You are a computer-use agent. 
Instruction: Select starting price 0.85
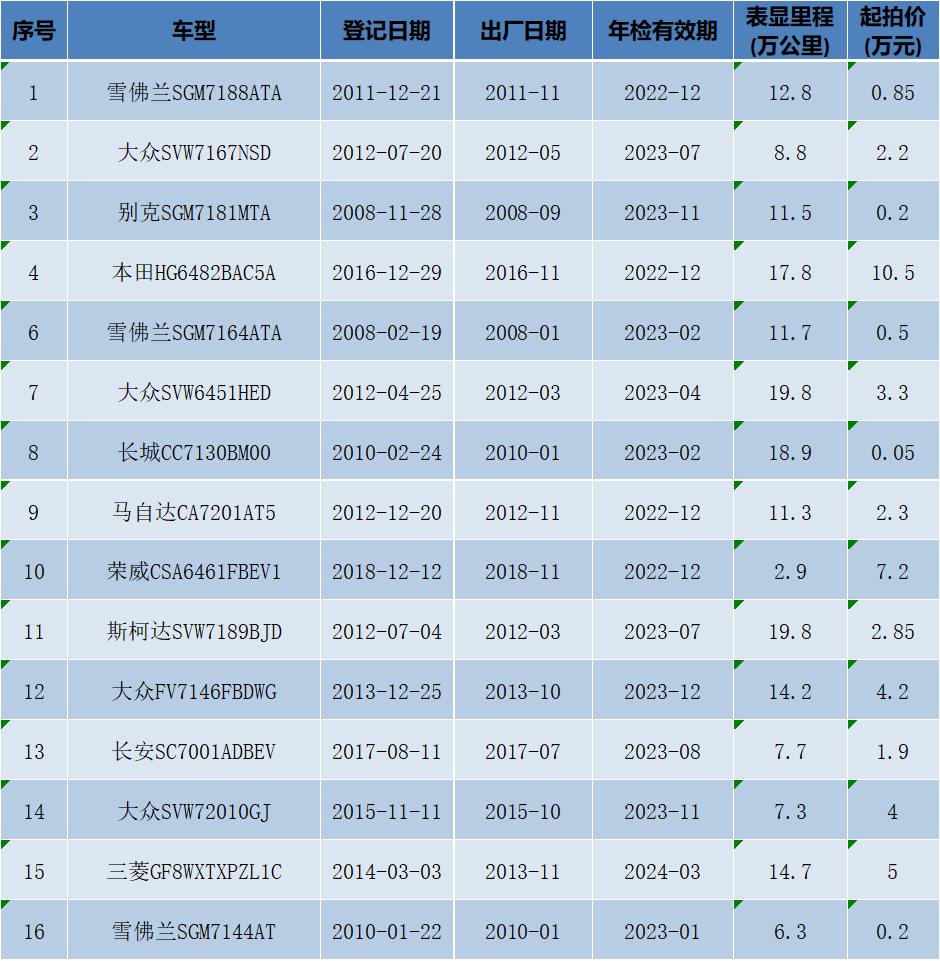point(893,91)
